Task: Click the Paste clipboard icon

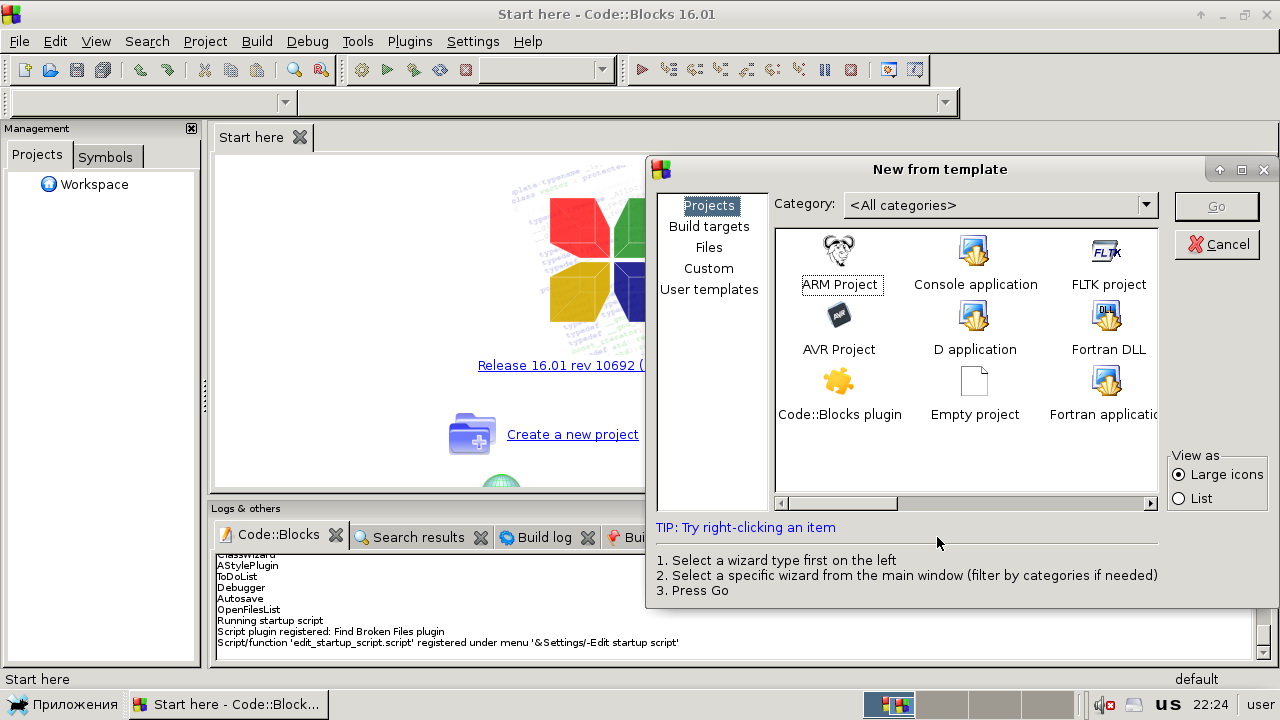Action: tap(257, 70)
